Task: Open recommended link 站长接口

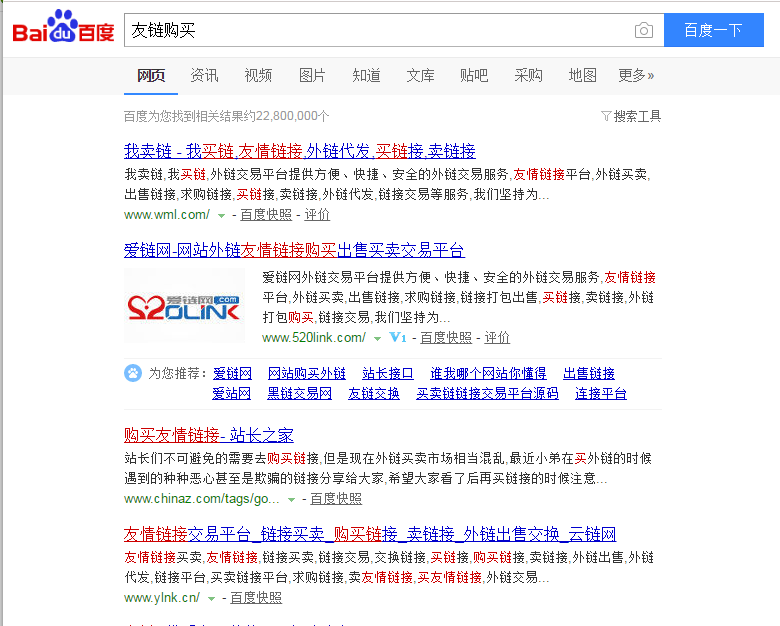Action: click(388, 373)
